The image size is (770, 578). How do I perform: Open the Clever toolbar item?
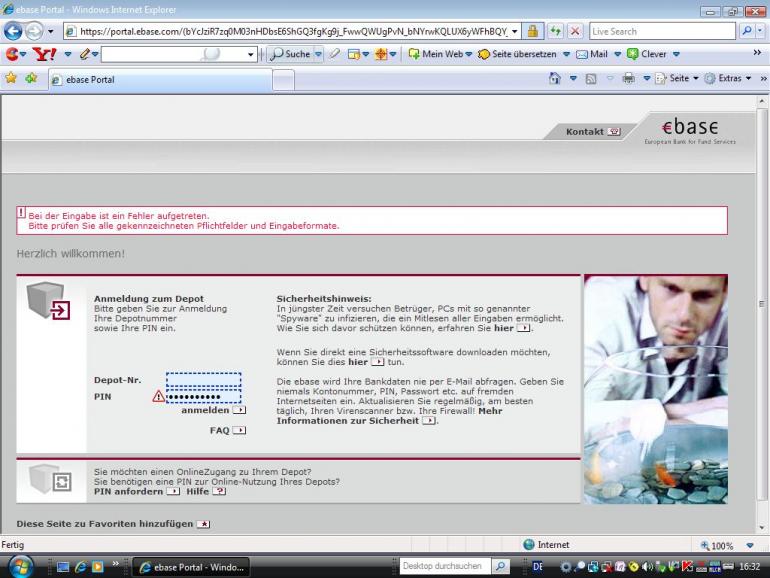(x=647, y=54)
